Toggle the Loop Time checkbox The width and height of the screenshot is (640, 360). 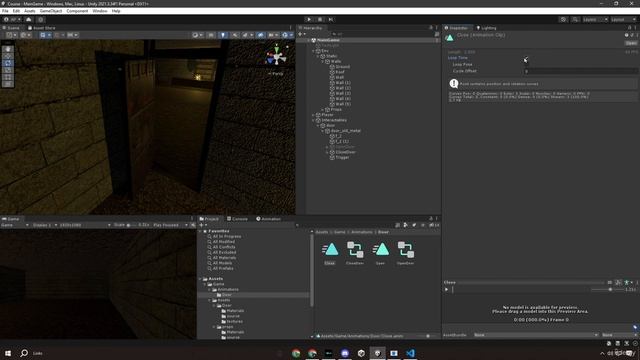(526, 59)
